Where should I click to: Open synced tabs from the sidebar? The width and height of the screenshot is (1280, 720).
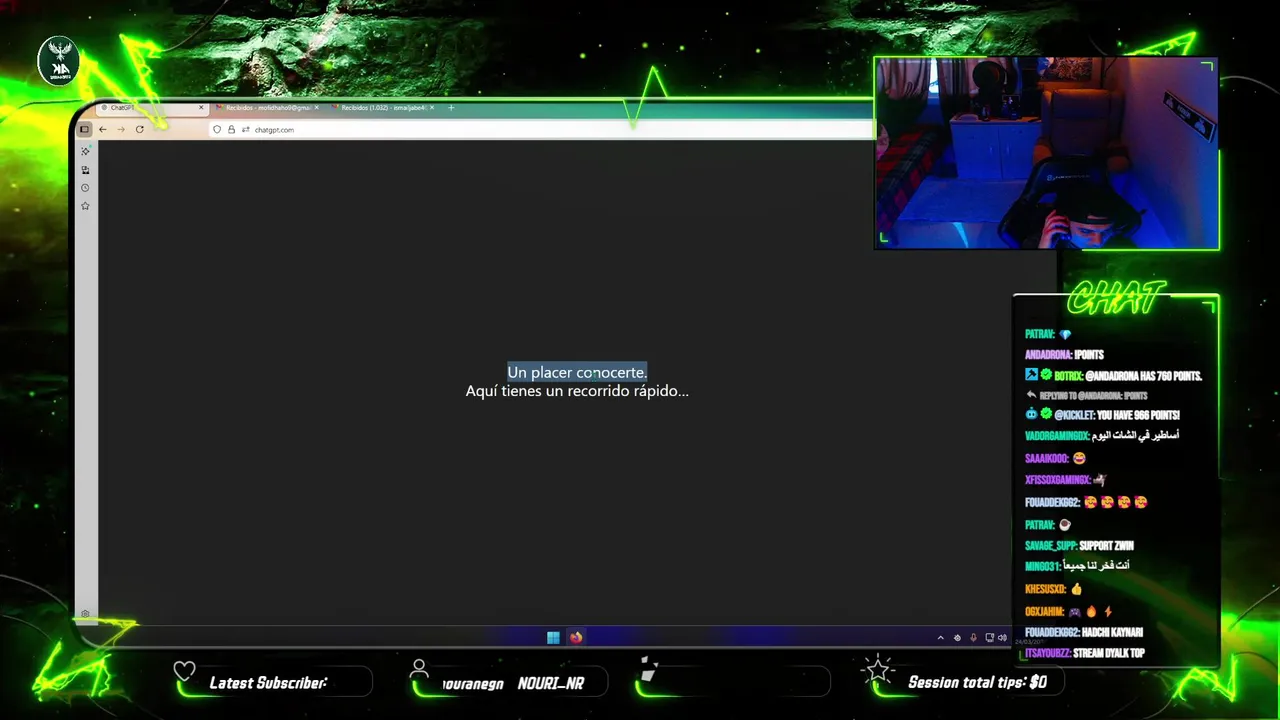pyautogui.click(x=85, y=170)
